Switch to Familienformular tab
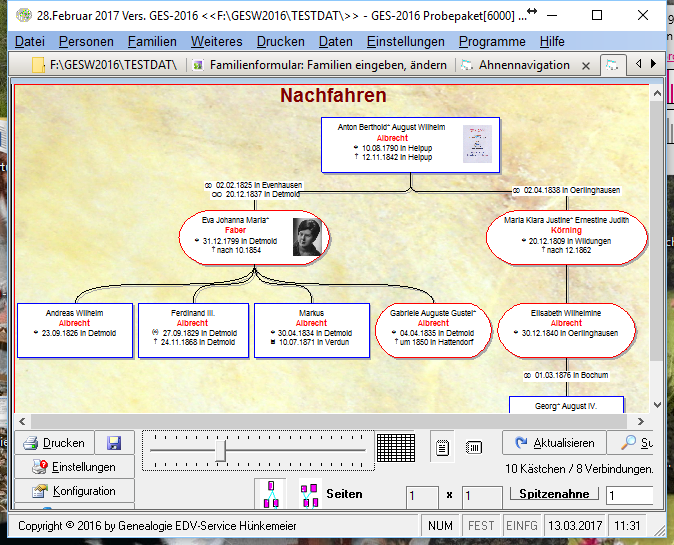This screenshot has height=545, width=674. pos(320,65)
